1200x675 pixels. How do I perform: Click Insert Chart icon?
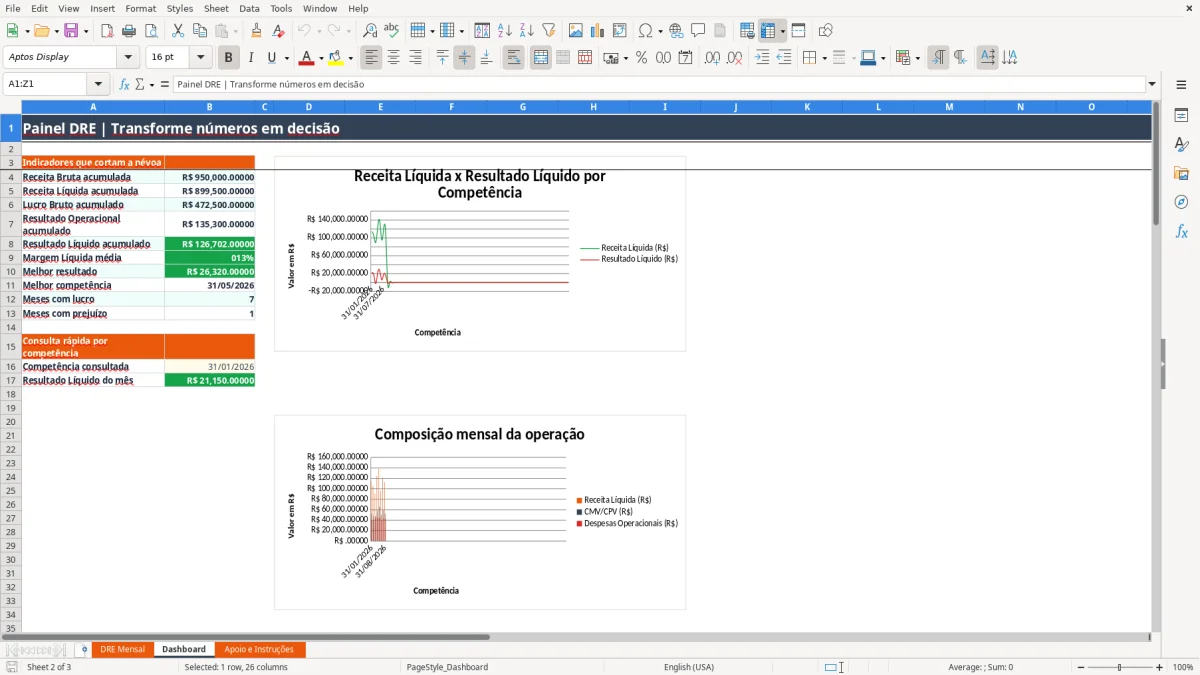click(x=598, y=31)
